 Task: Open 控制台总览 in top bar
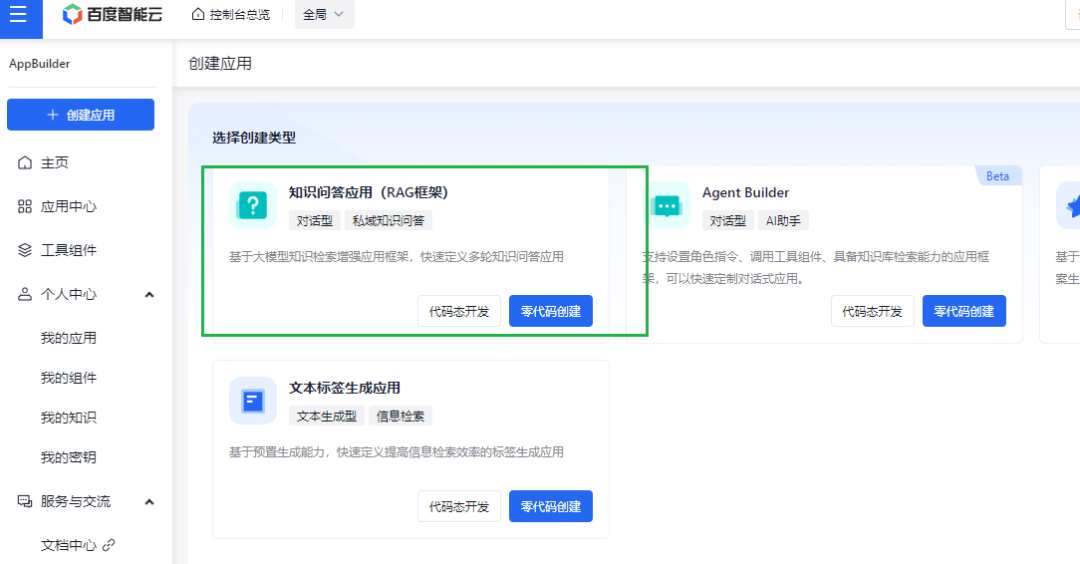pos(240,14)
